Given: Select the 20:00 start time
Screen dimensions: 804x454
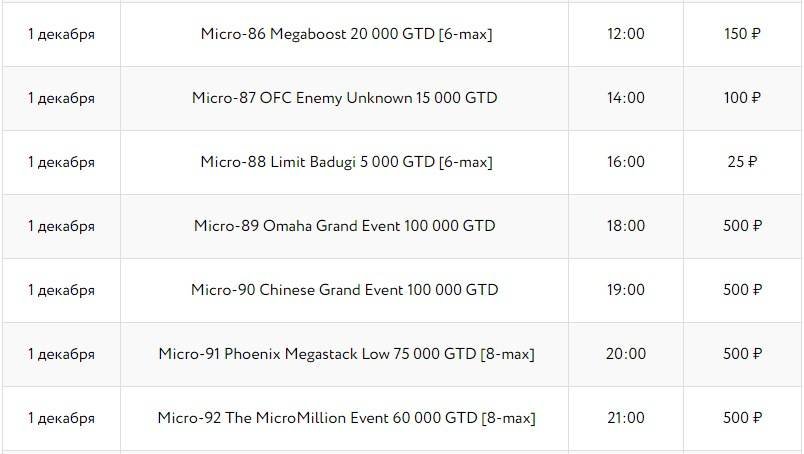Looking at the screenshot, I should pyautogui.click(x=626, y=354).
